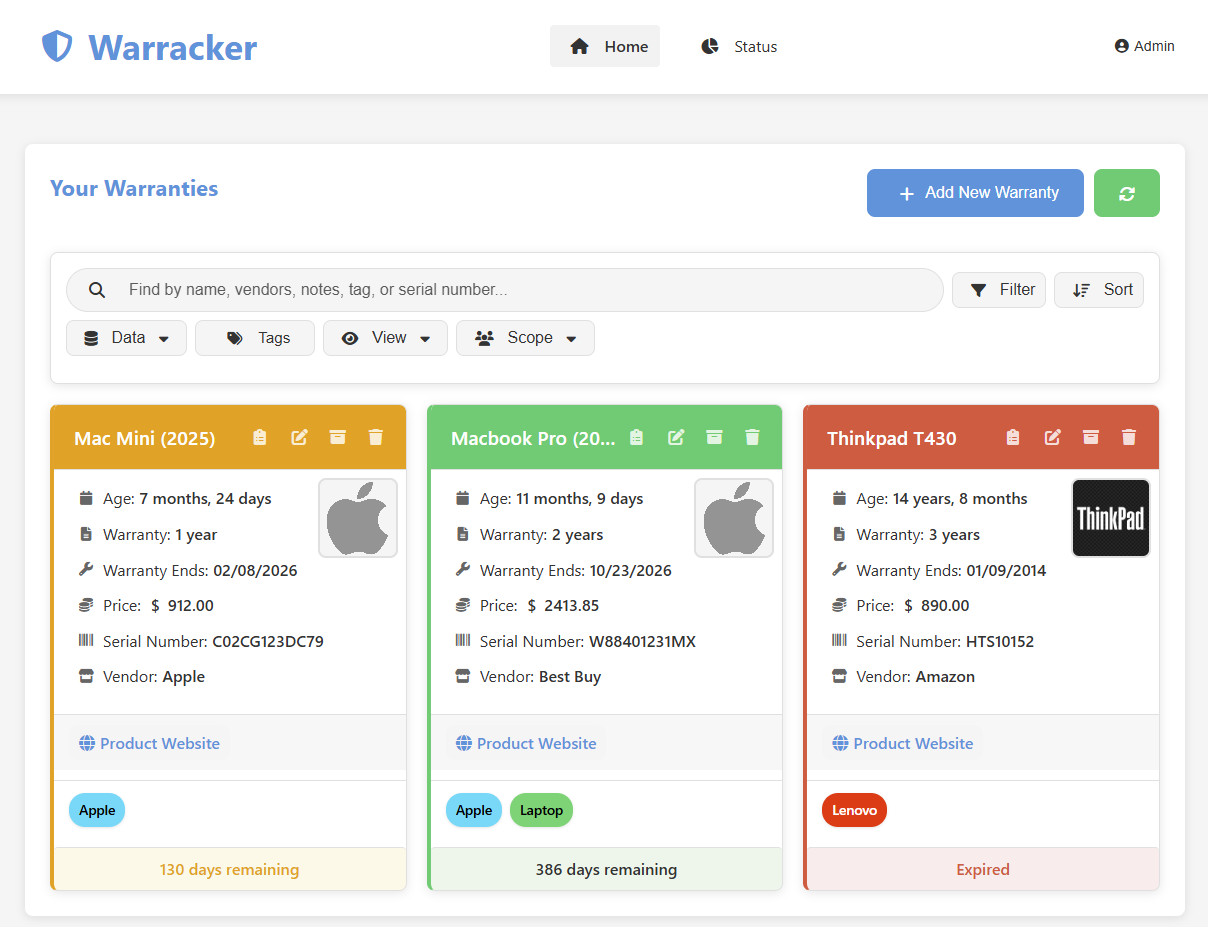This screenshot has height=927, width=1208.
Task: Open Macbook Pro's Product Website link
Action: (526, 743)
